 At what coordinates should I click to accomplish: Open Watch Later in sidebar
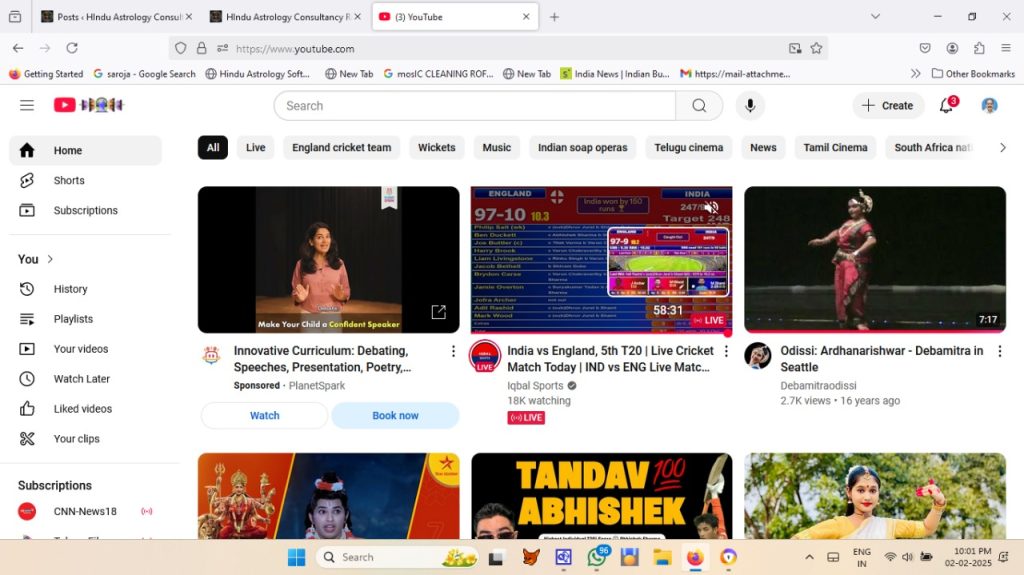[86, 379]
